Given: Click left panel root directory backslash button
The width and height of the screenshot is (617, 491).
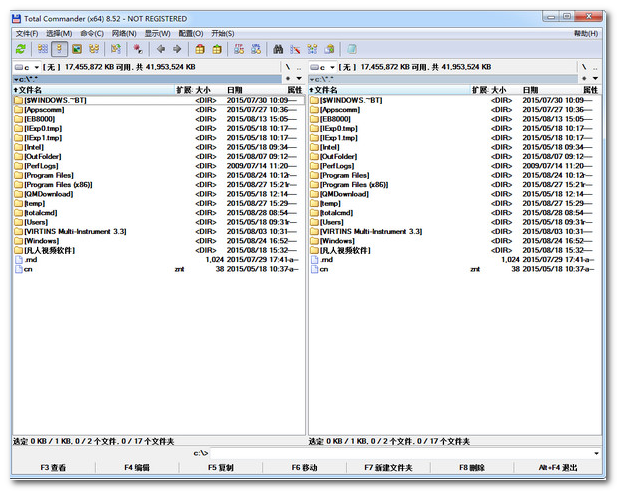Looking at the screenshot, I should point(288,67).
